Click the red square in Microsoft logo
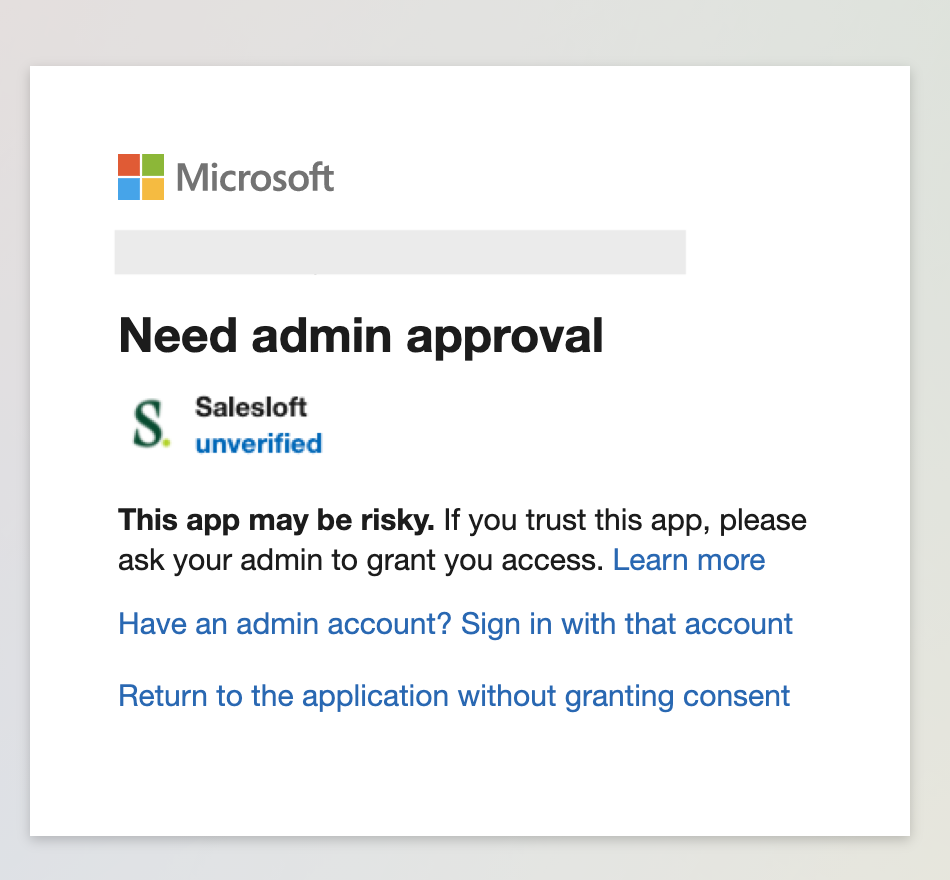Screen dimensions: 950x880 coord(129,165)
